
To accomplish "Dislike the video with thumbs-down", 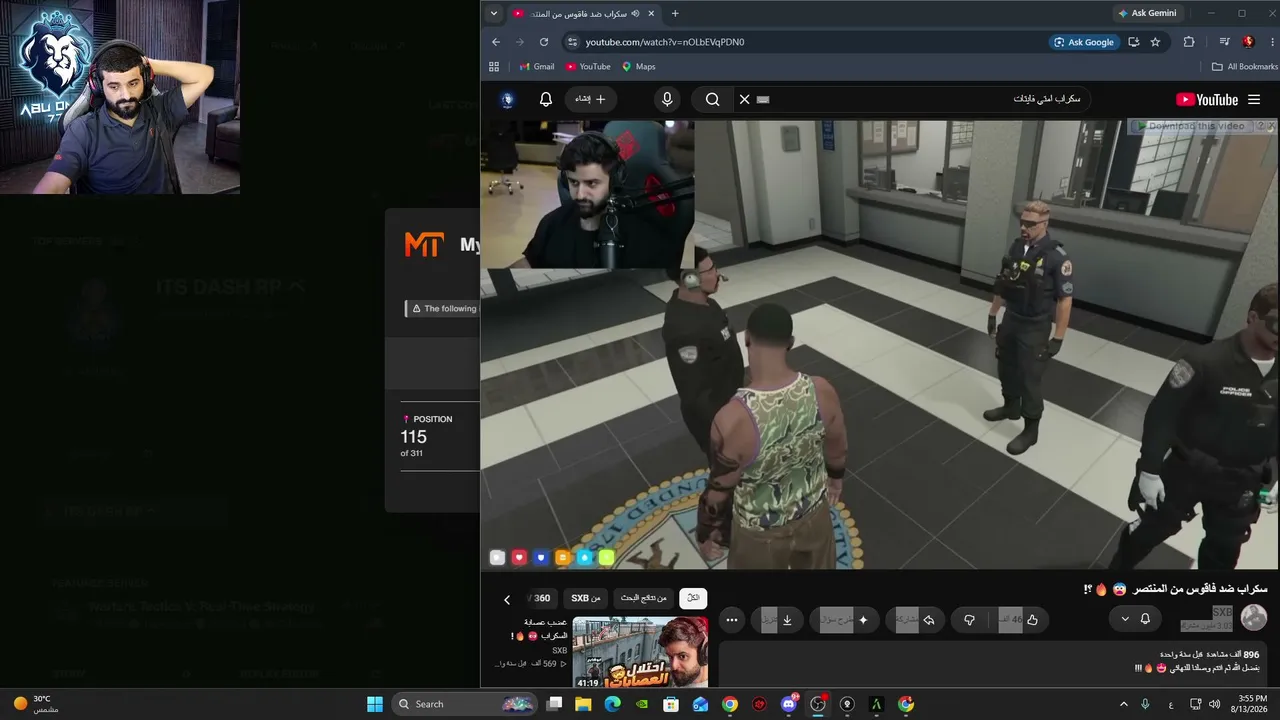I will click(969, 620).
